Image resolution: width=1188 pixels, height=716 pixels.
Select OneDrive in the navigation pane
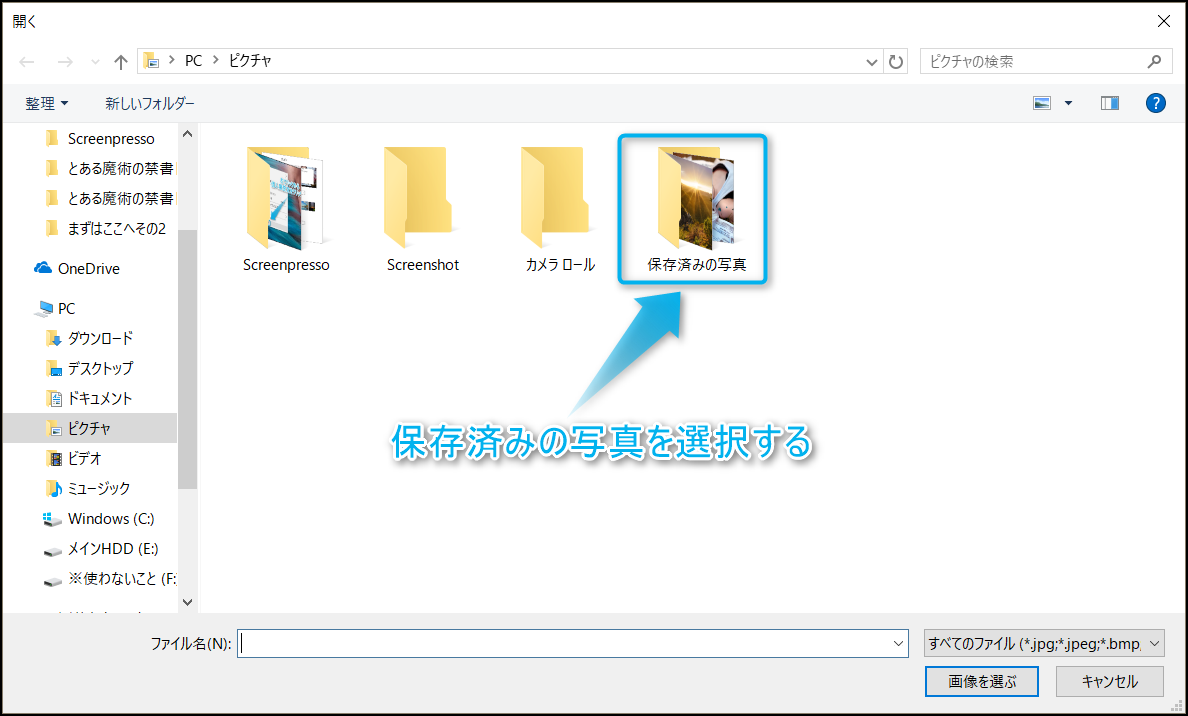pos(88,268)
